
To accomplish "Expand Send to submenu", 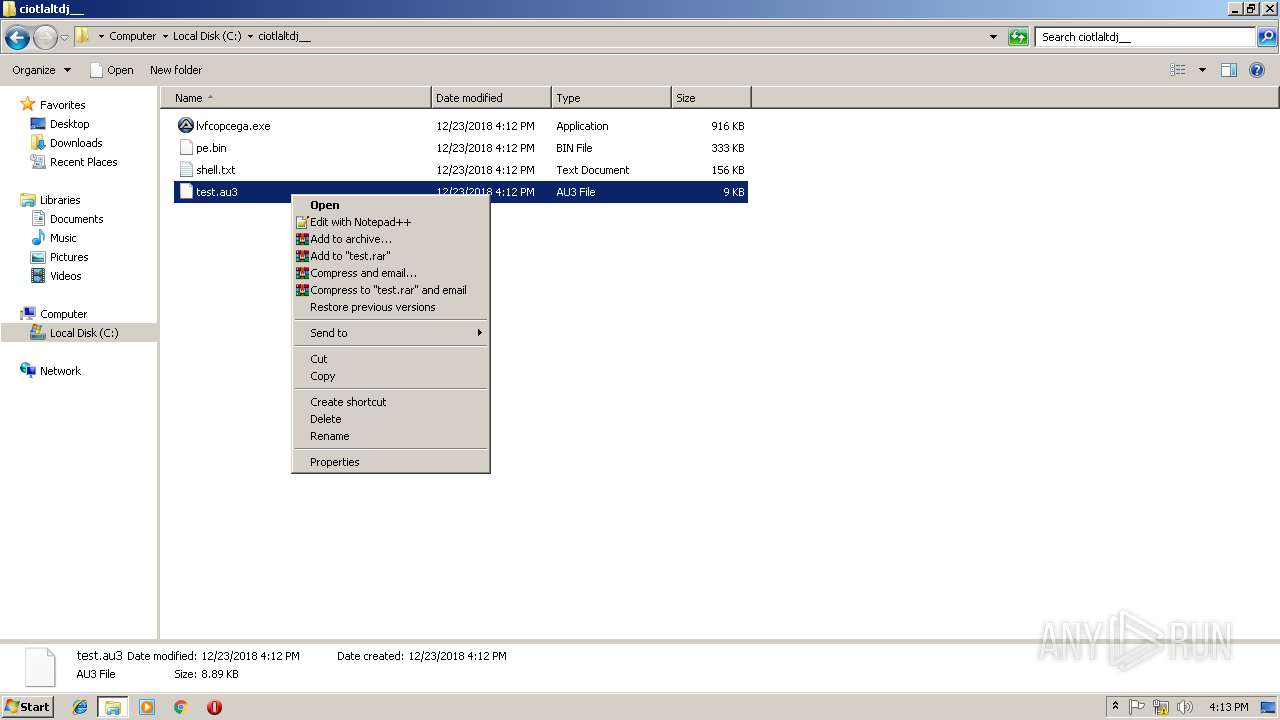I will [x=391, y=333].
